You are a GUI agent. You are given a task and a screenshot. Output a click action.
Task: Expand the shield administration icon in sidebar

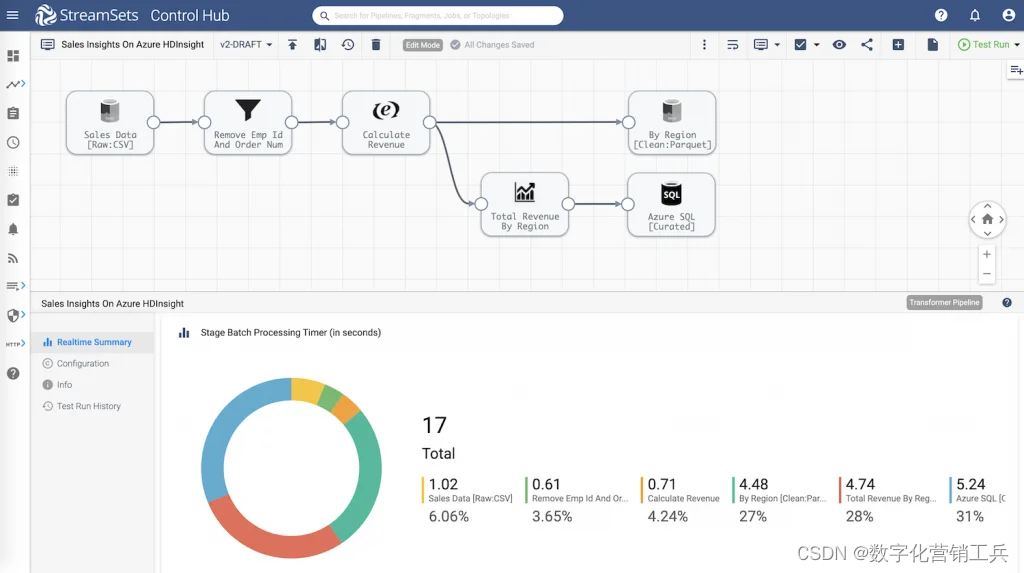click(16, 316)
